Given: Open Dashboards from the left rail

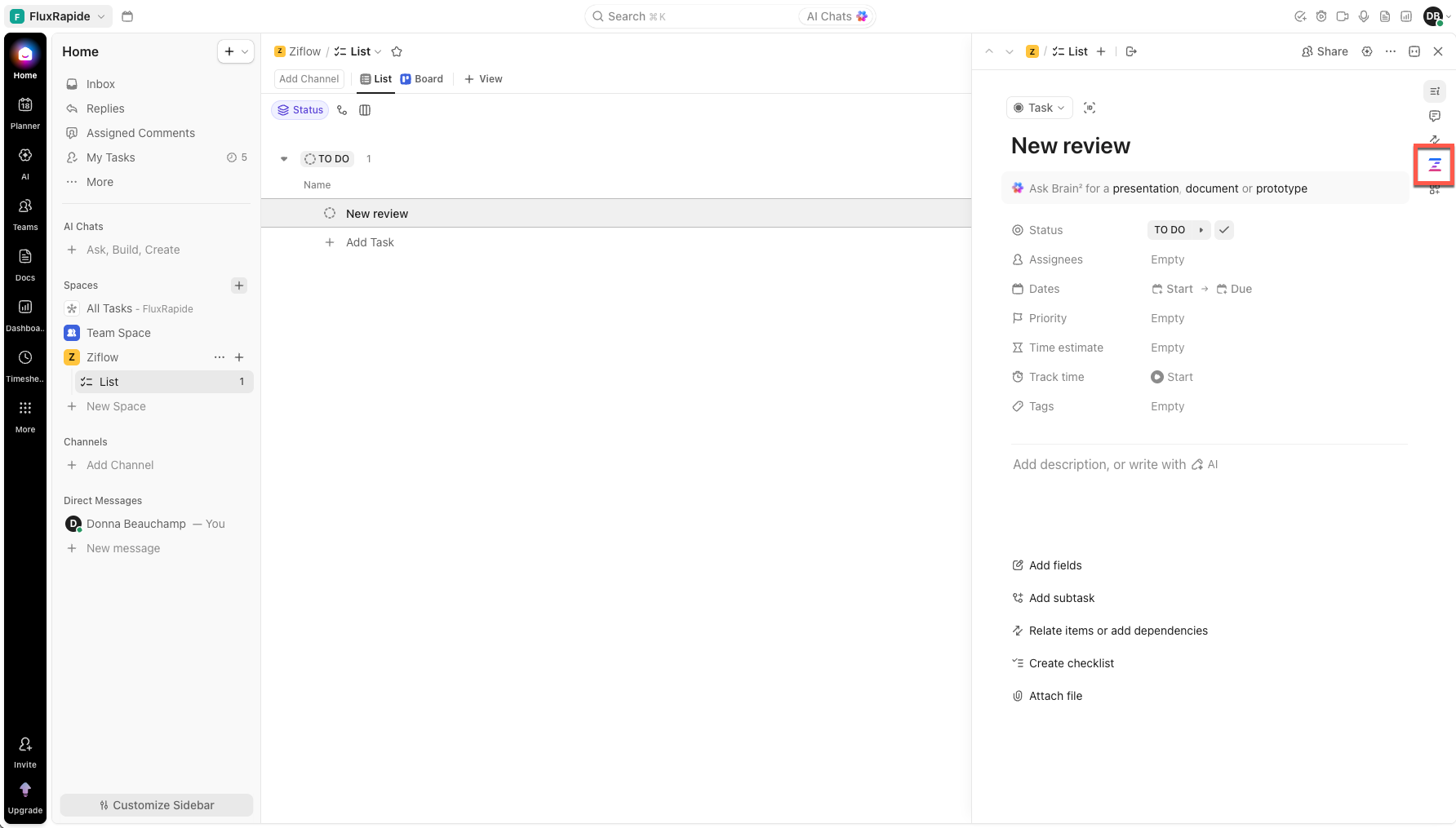Looking at the screenshot, I should 25,315.
